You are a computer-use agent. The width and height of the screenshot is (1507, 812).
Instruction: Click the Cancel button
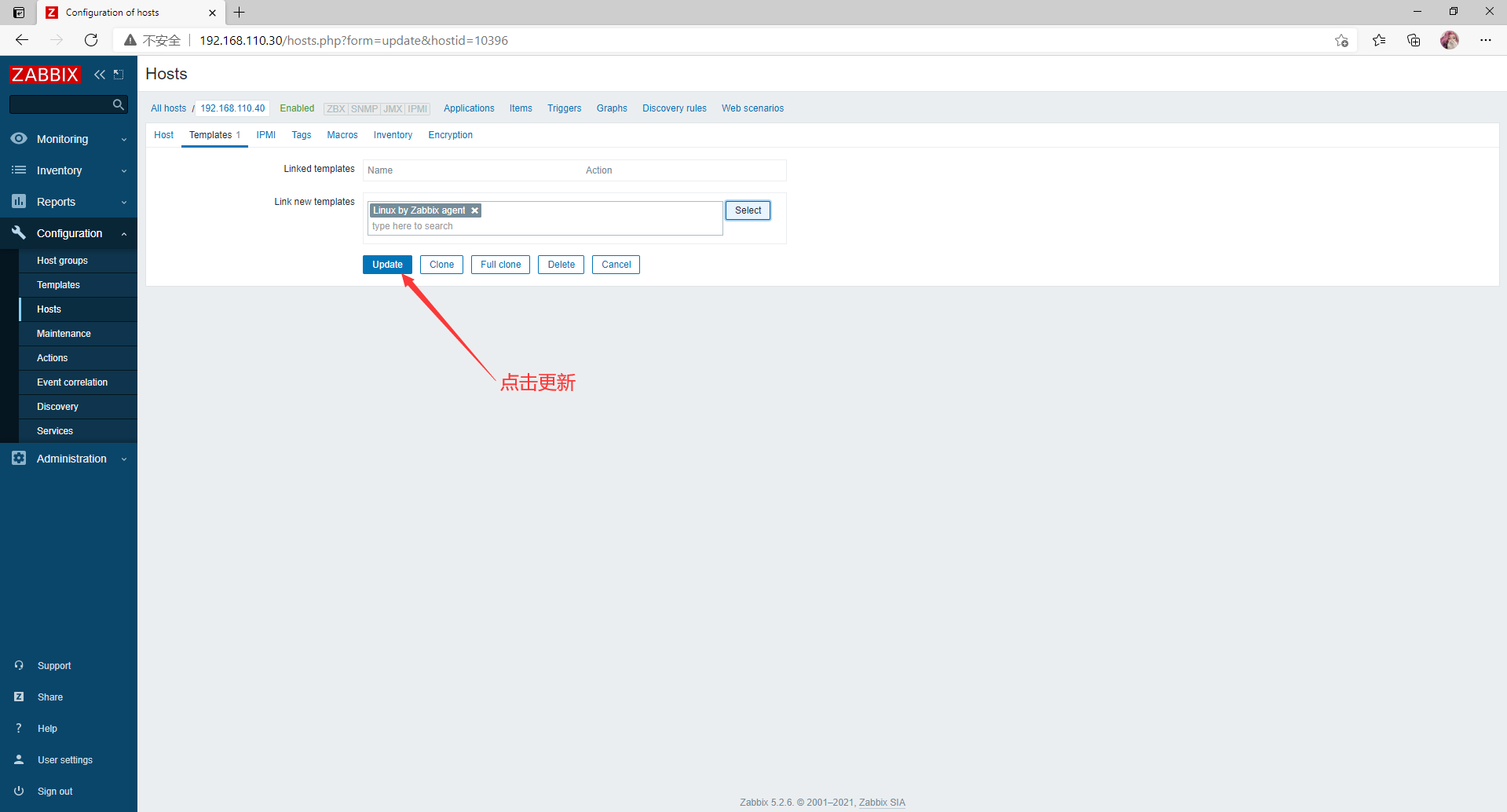tap(616, 265)
